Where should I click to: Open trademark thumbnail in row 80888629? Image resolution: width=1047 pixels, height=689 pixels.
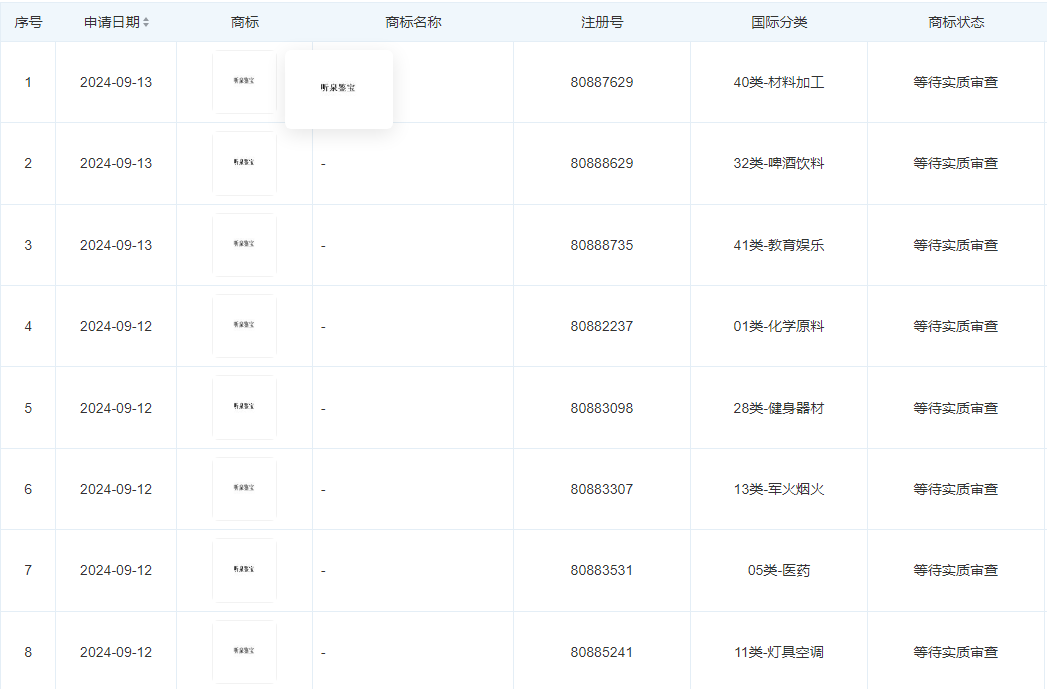(x=244, y=164)
